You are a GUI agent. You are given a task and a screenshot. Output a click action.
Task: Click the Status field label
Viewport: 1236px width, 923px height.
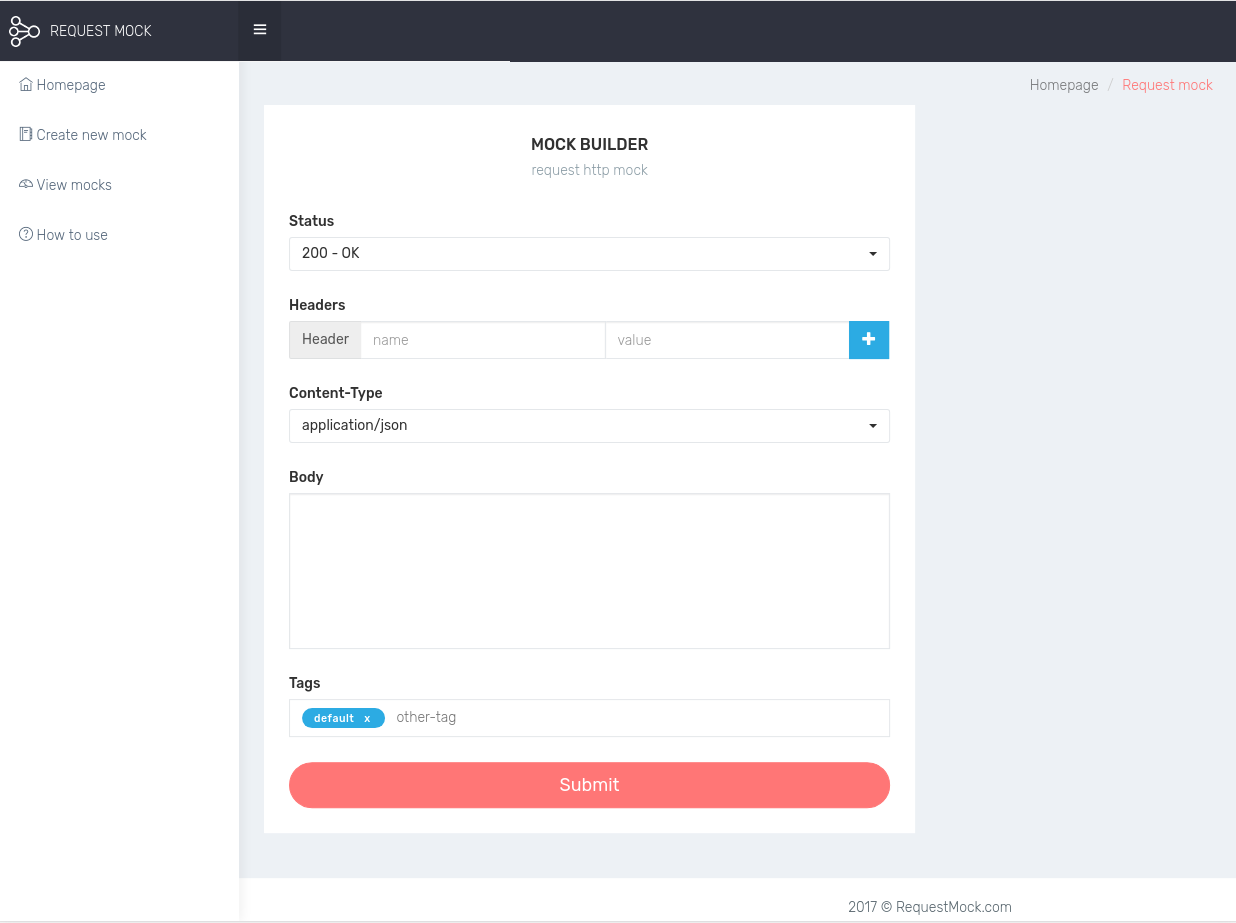click(x=311, y=221)
